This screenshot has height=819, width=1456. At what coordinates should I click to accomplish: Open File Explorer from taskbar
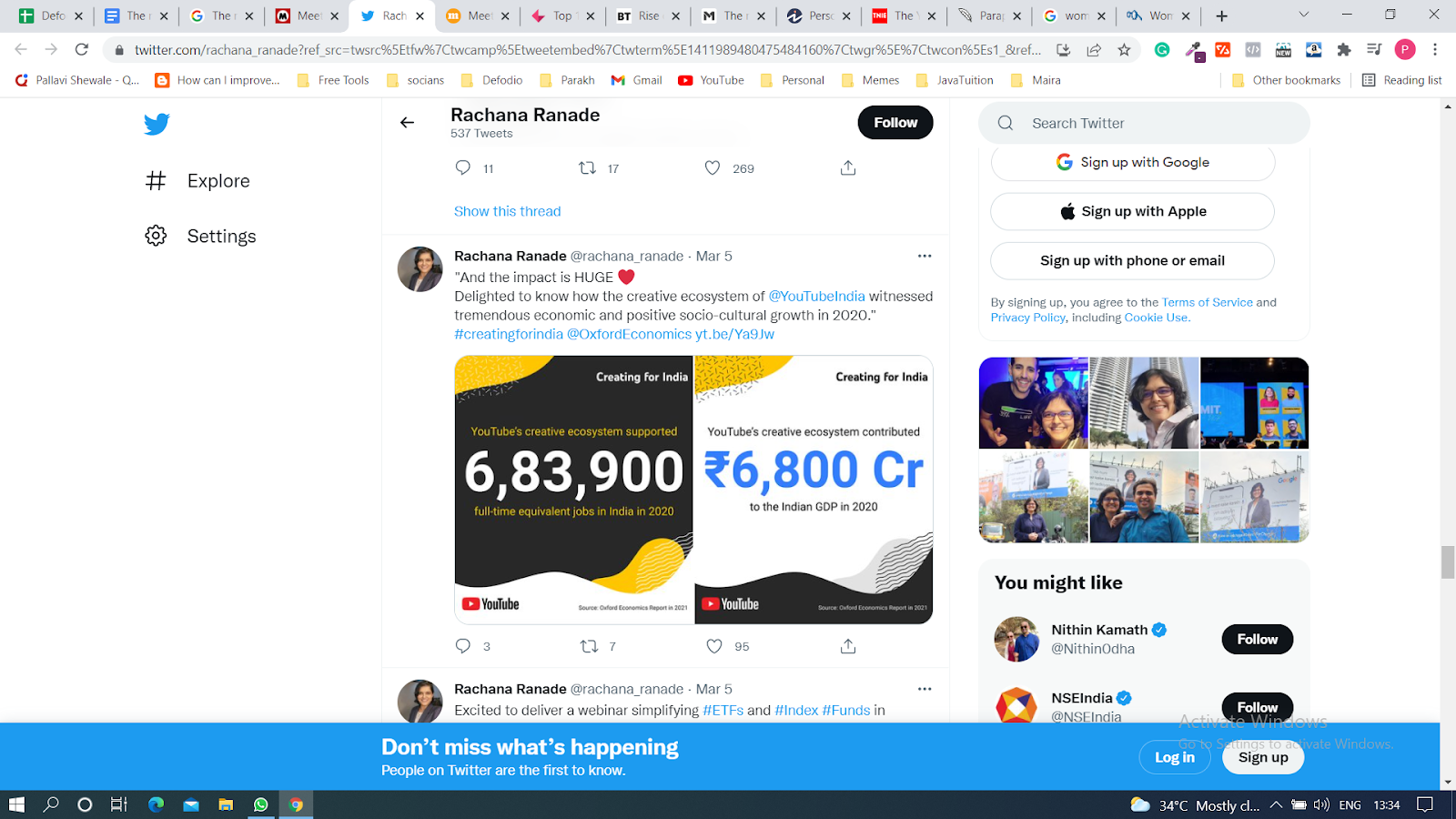pyautogui.click(x=226, y=804)
